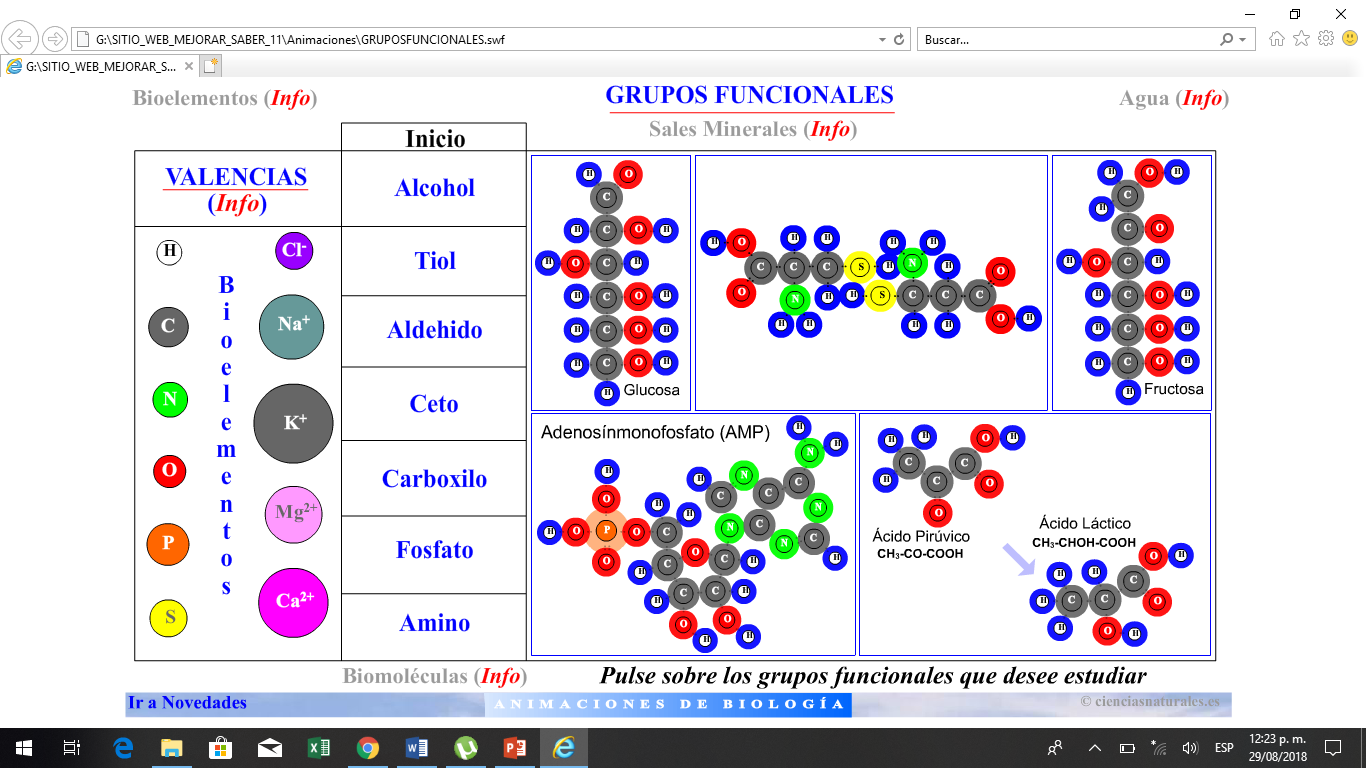Open the Biomoléculas Info link
The image size is (1366, 768).
tap(499, 677)
